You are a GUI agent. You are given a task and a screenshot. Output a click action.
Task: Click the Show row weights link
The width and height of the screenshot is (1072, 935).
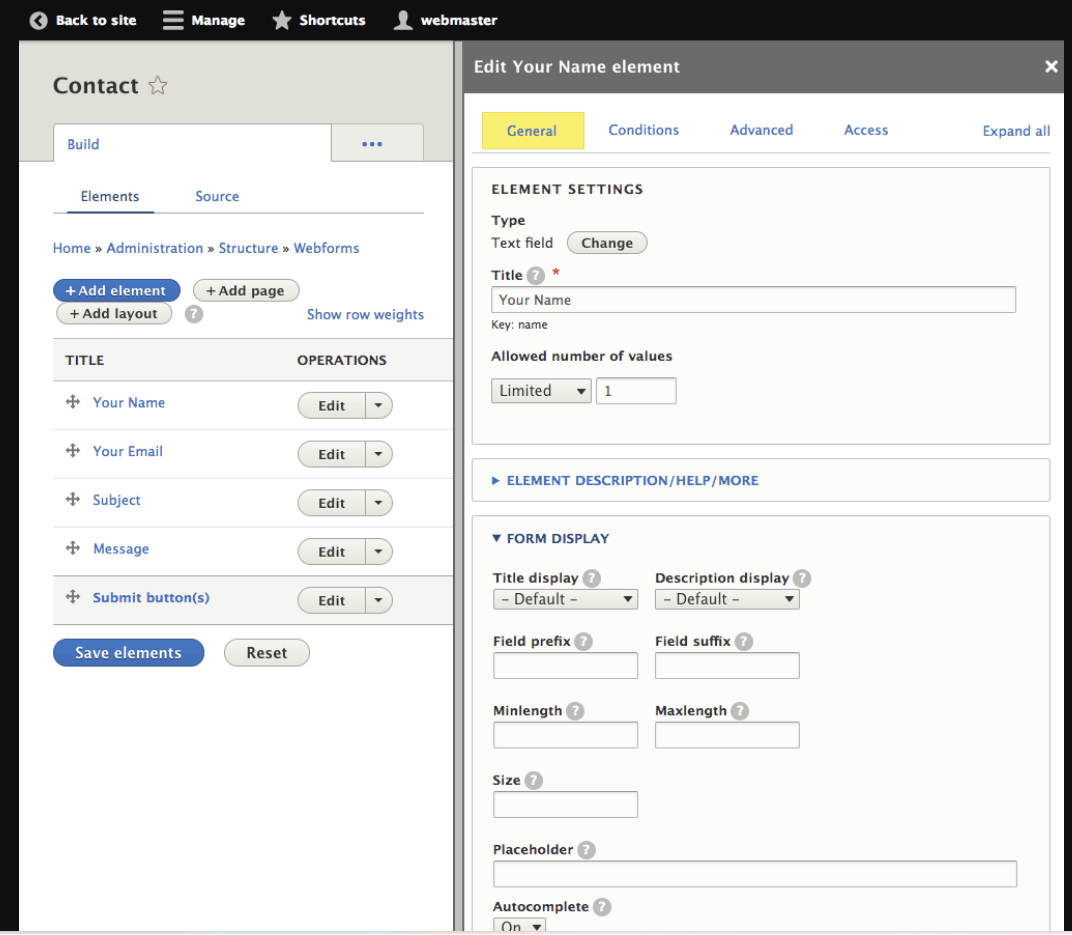[365, 314]
